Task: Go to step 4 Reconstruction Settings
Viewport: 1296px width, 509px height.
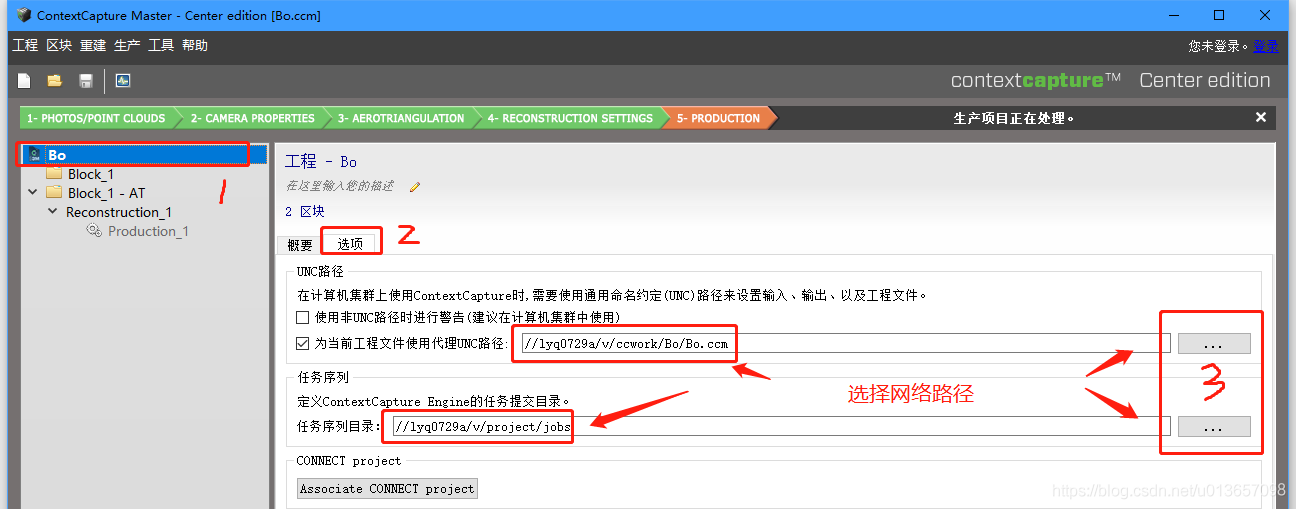Action: point(570,118)
